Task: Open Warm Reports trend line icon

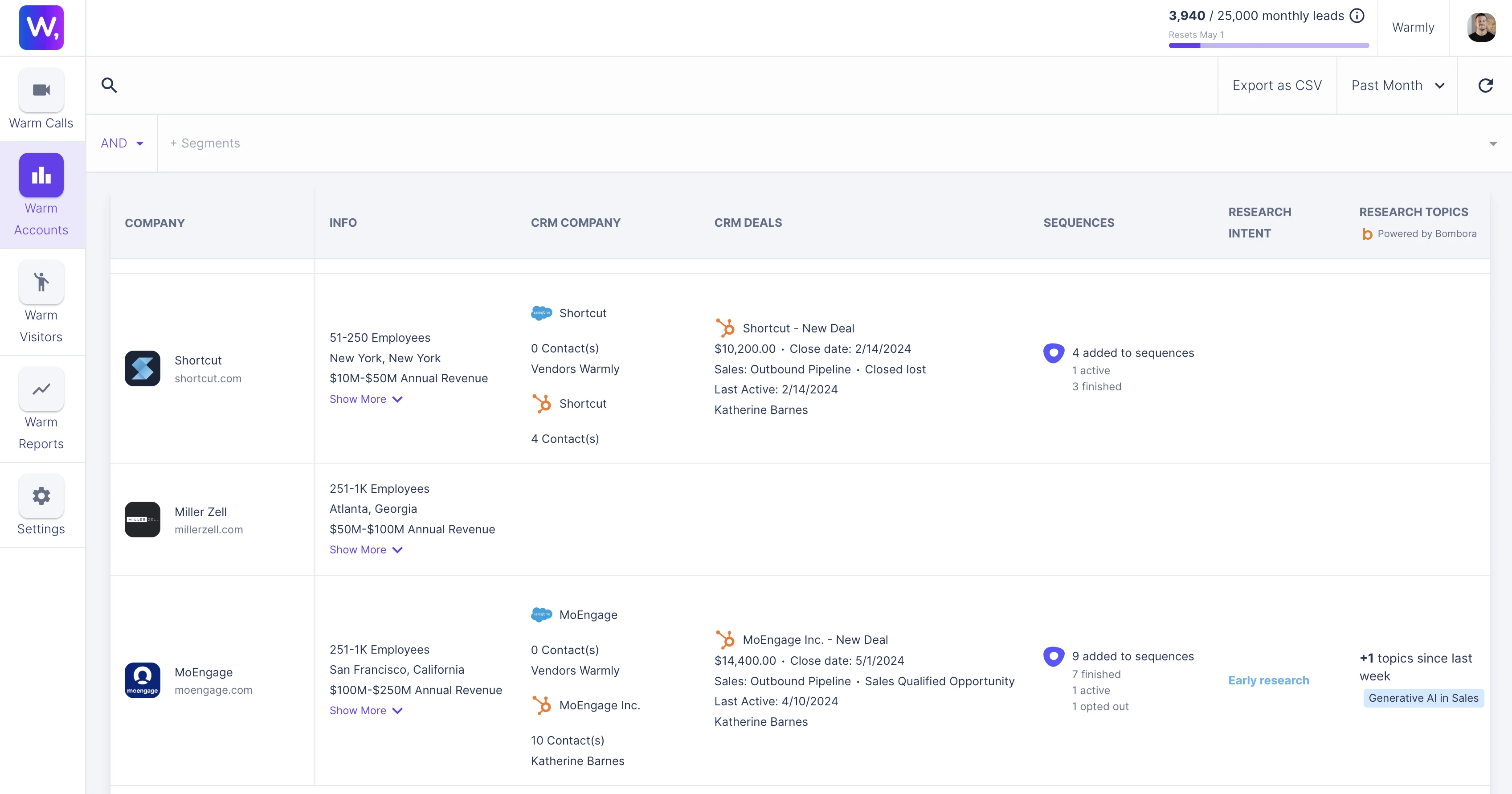Action: (x=41, y=389)
